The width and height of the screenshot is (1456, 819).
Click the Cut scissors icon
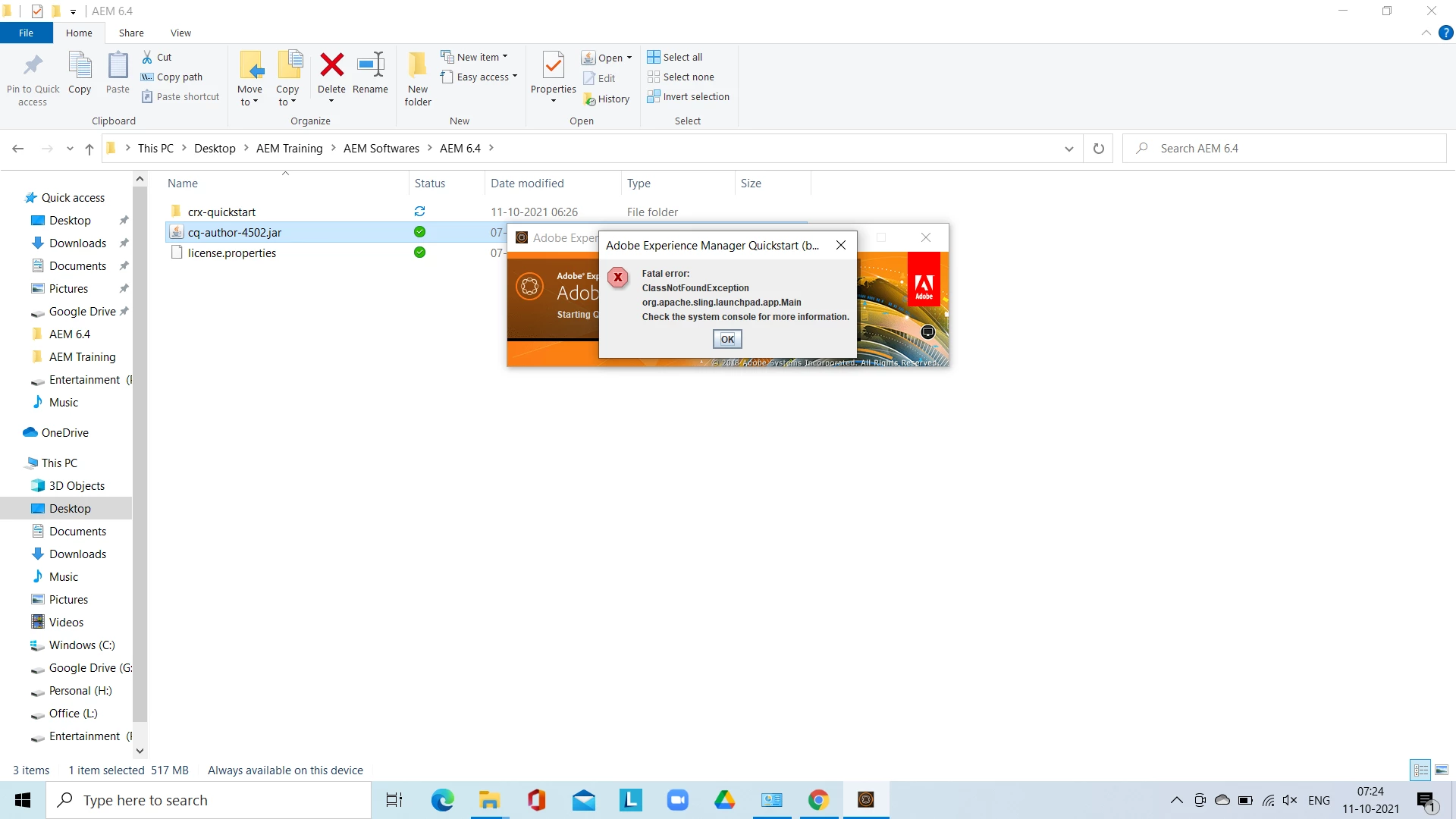tap(147, 57)
